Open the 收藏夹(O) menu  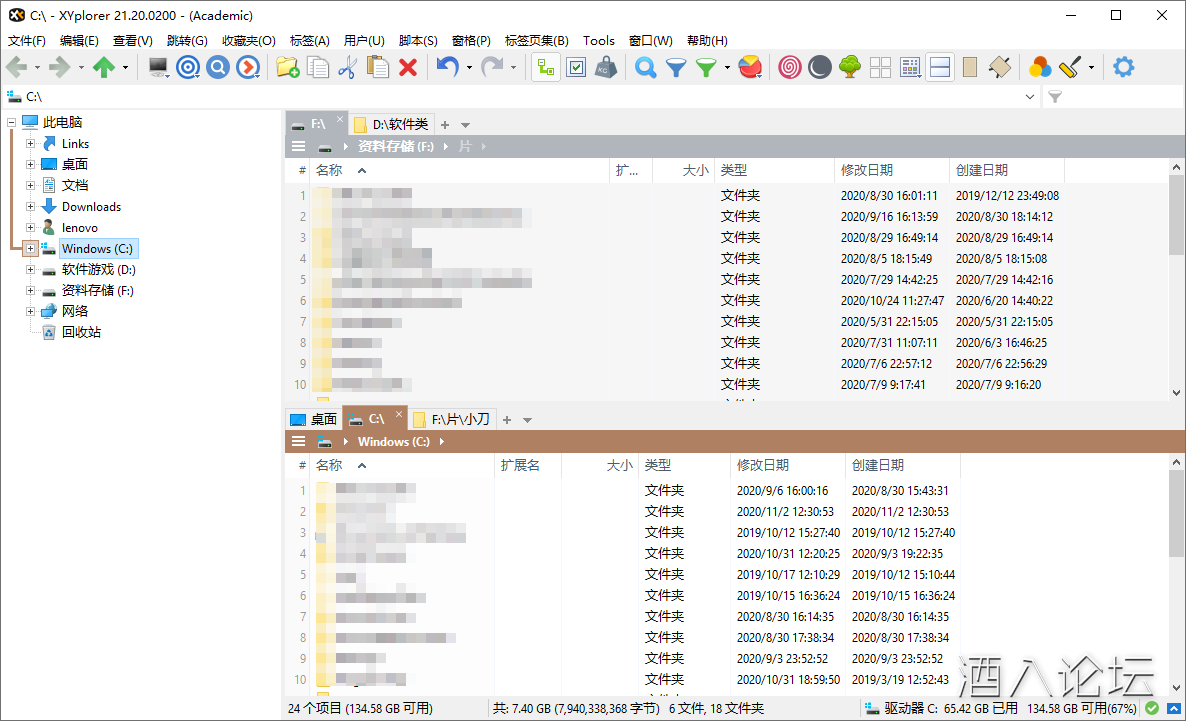click(248, 41)
